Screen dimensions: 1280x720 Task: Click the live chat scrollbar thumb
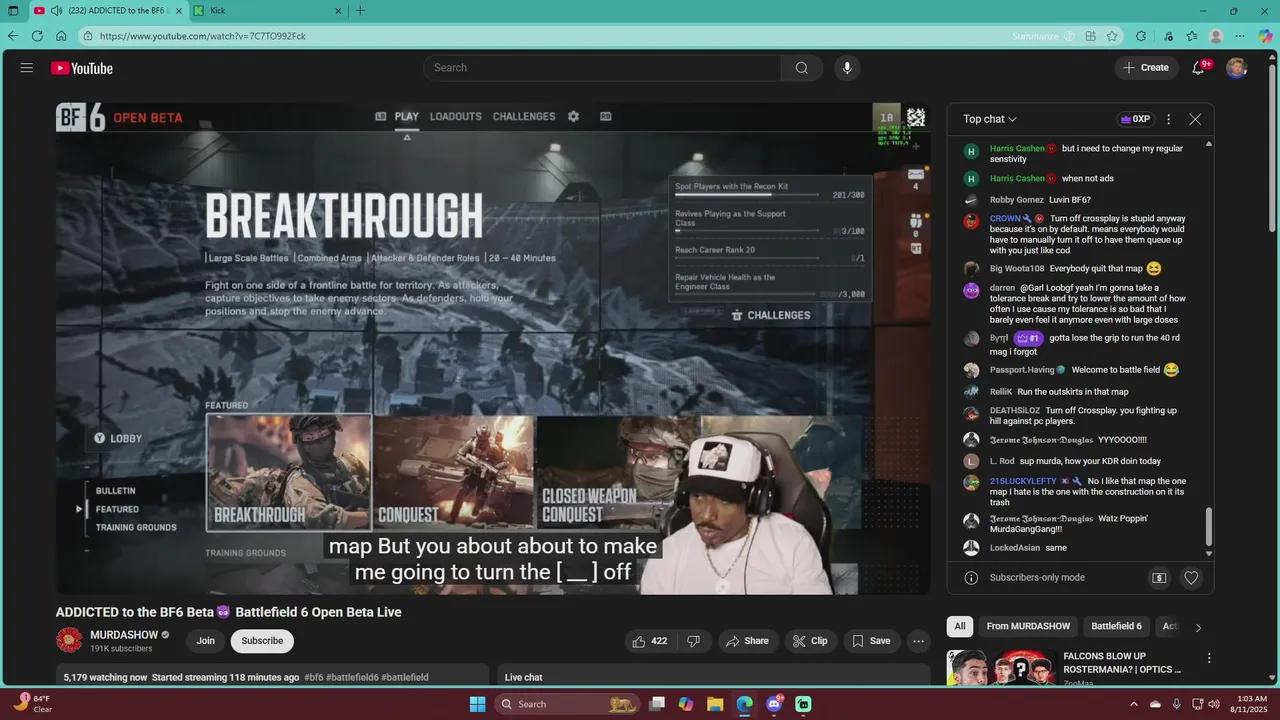tap(1209, 527)
